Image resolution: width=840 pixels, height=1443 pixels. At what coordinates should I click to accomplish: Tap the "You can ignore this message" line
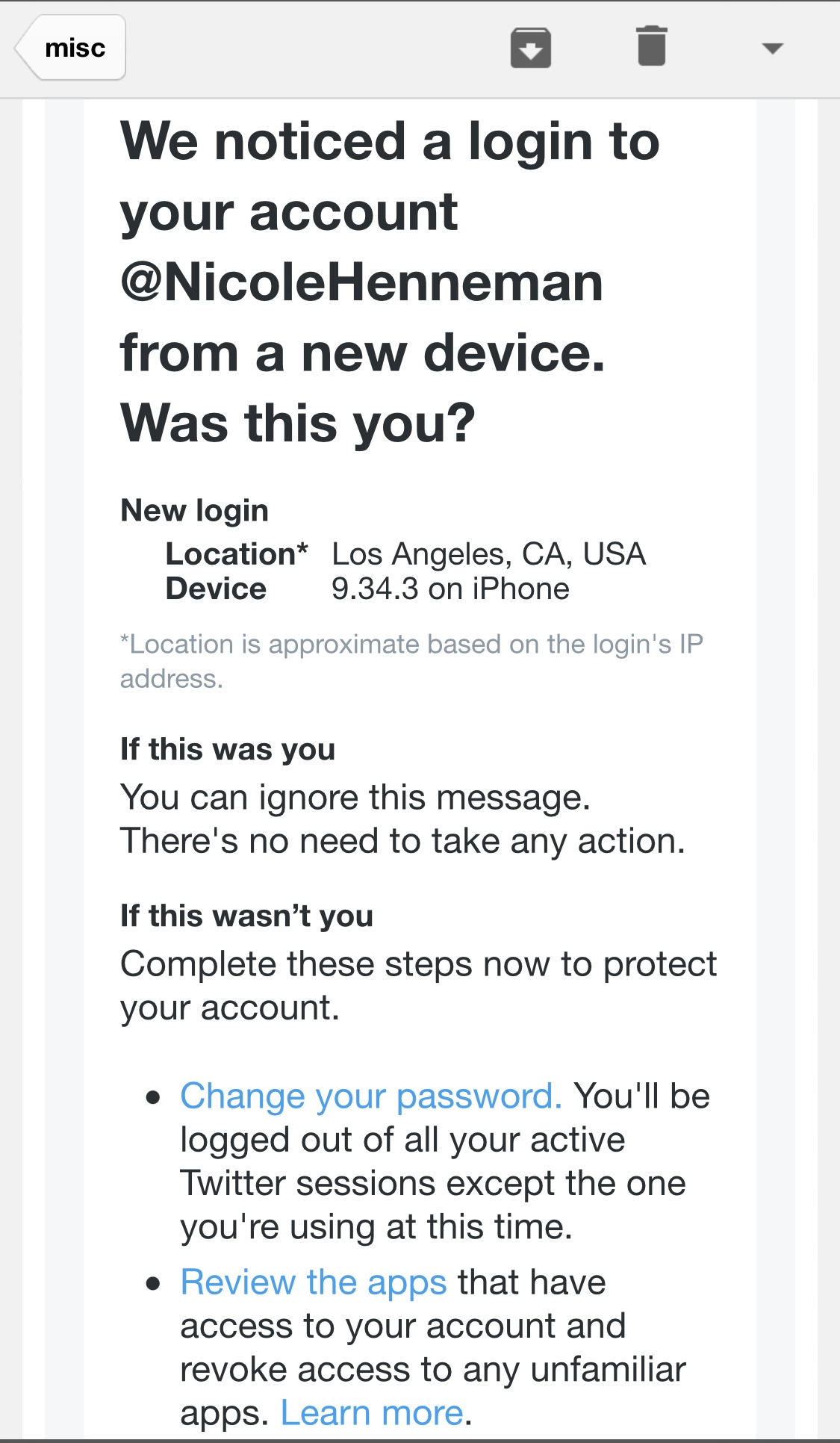coord(355,798)
